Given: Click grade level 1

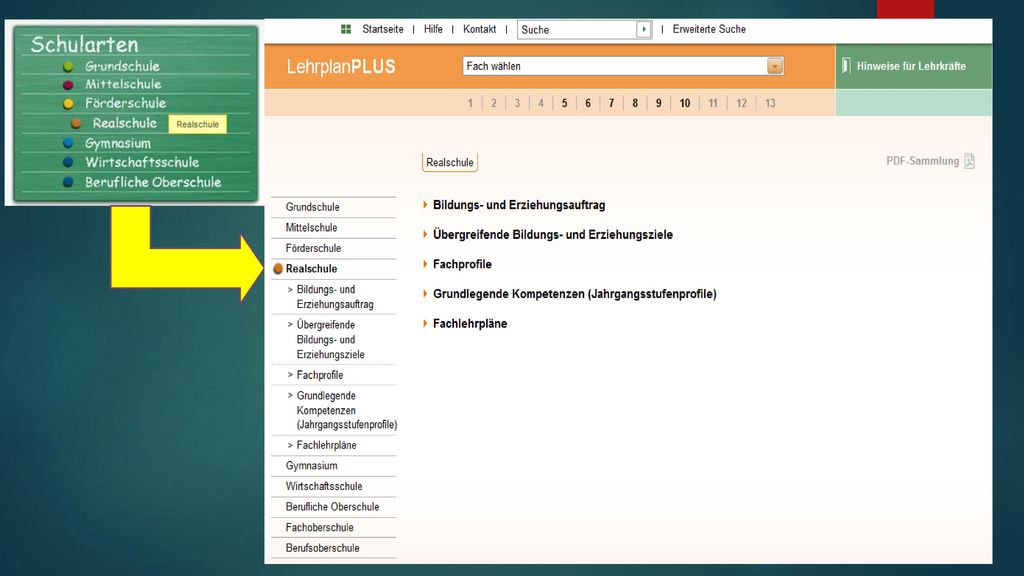Looking at the screenshot, I should click(470, 103).
